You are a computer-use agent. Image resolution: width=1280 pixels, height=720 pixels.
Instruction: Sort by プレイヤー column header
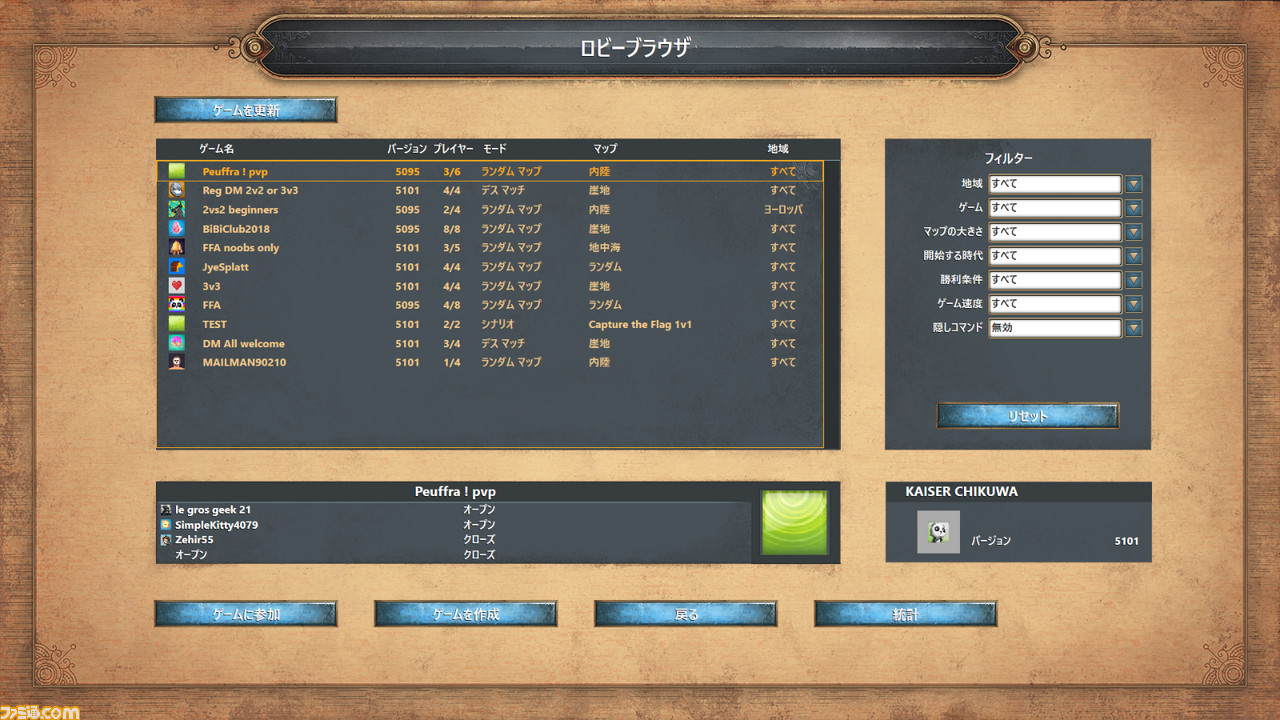453,149
